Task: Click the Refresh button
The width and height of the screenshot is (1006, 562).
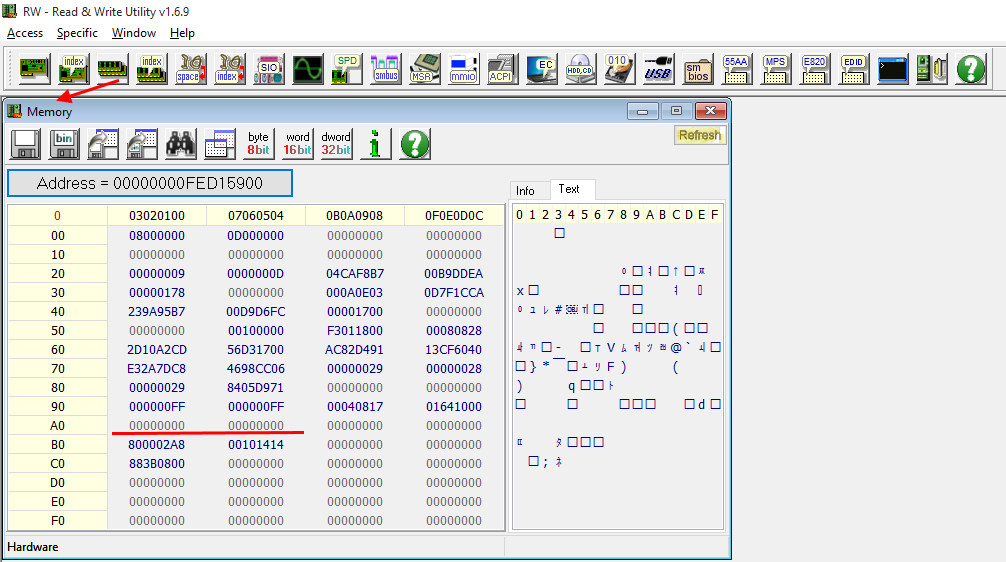Action: point(699,135)
